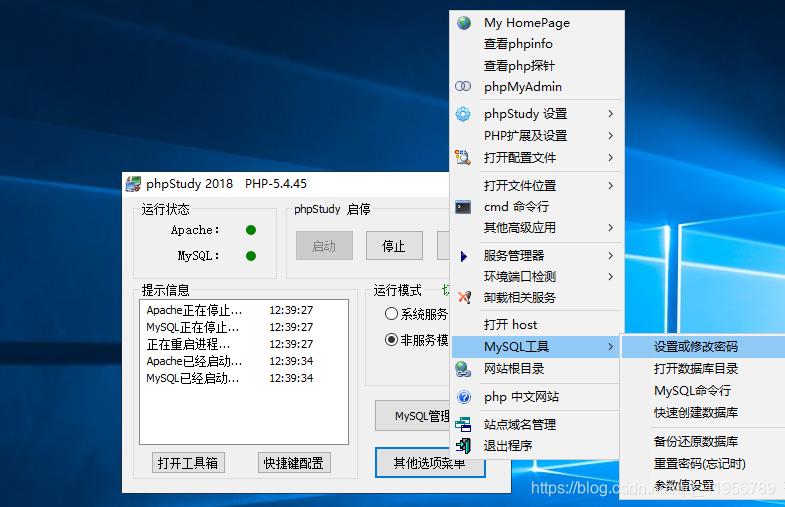785x507 pixels.
Task: Click the phpStudy 2018 title bar app icon
Action: tap(133, 184)
